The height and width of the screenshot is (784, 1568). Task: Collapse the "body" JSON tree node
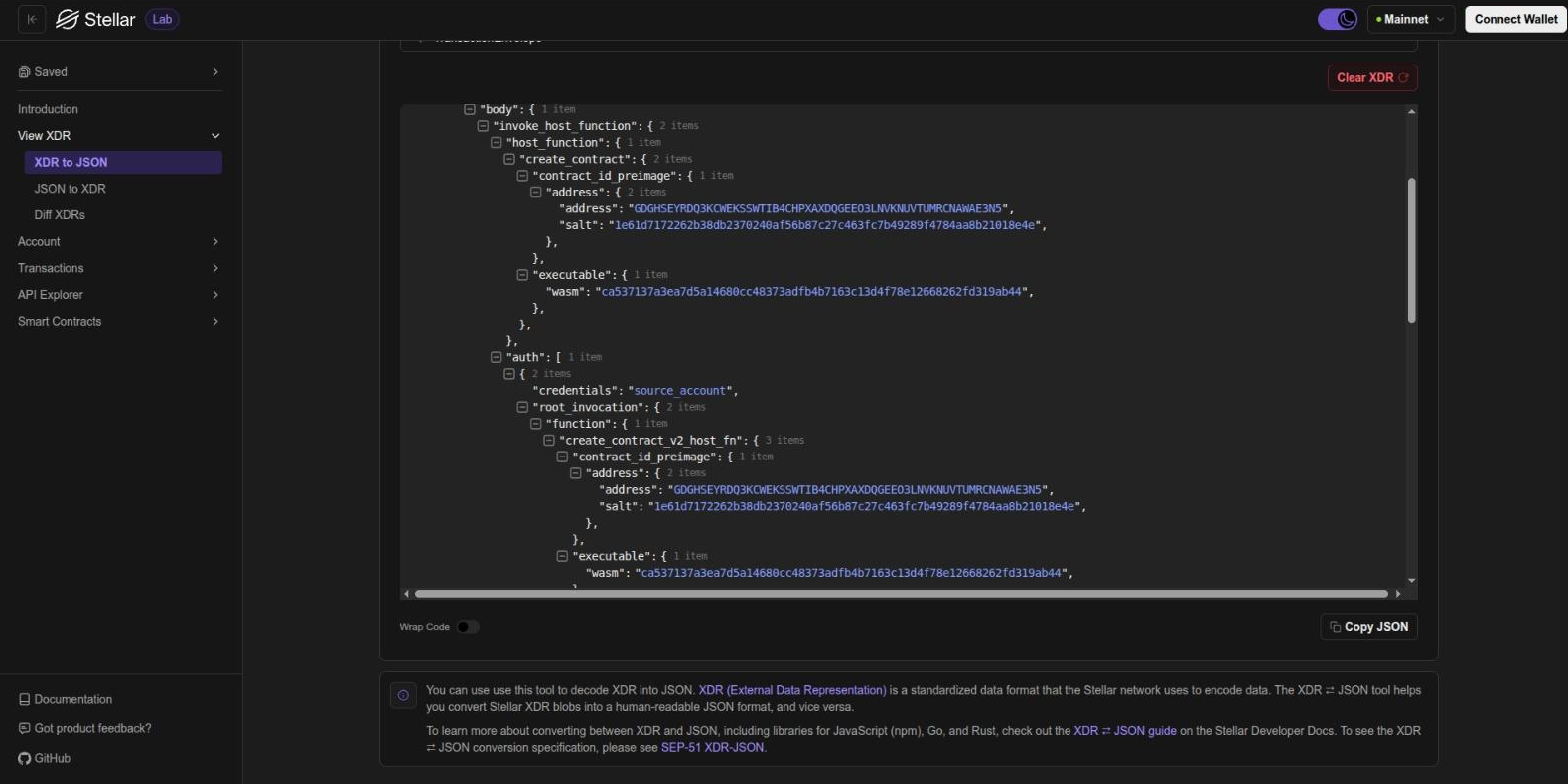coord(470,109)
